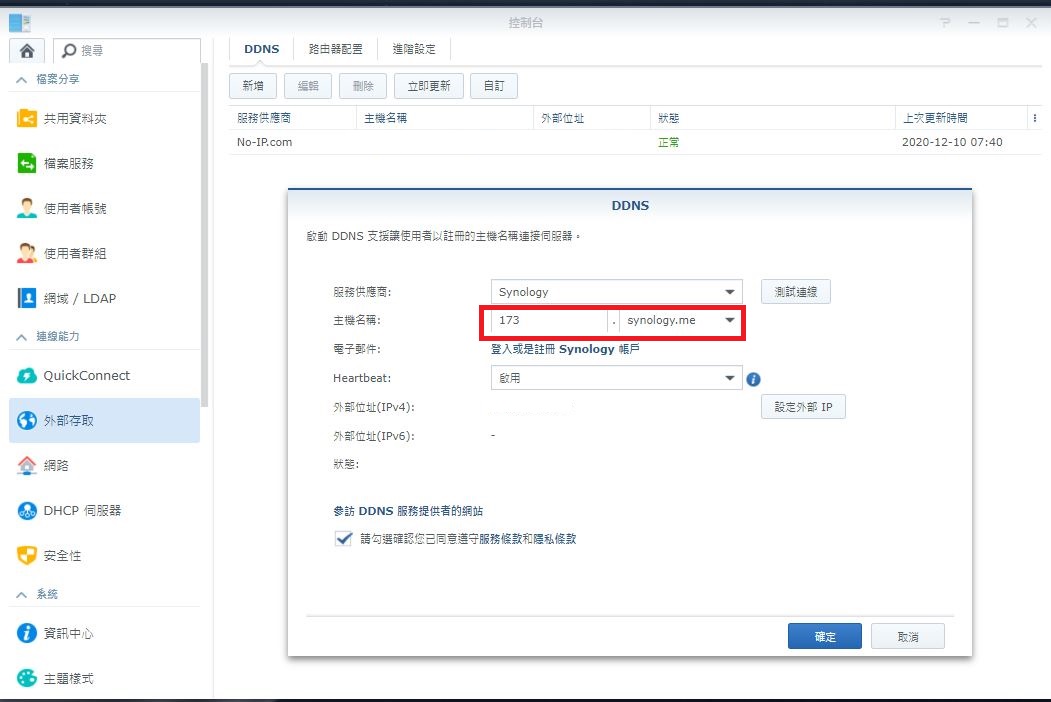This screenshot has width=1051, height=702.
Task: Switch to Advanced (進階設定) tab
Action: click(414, 49)
